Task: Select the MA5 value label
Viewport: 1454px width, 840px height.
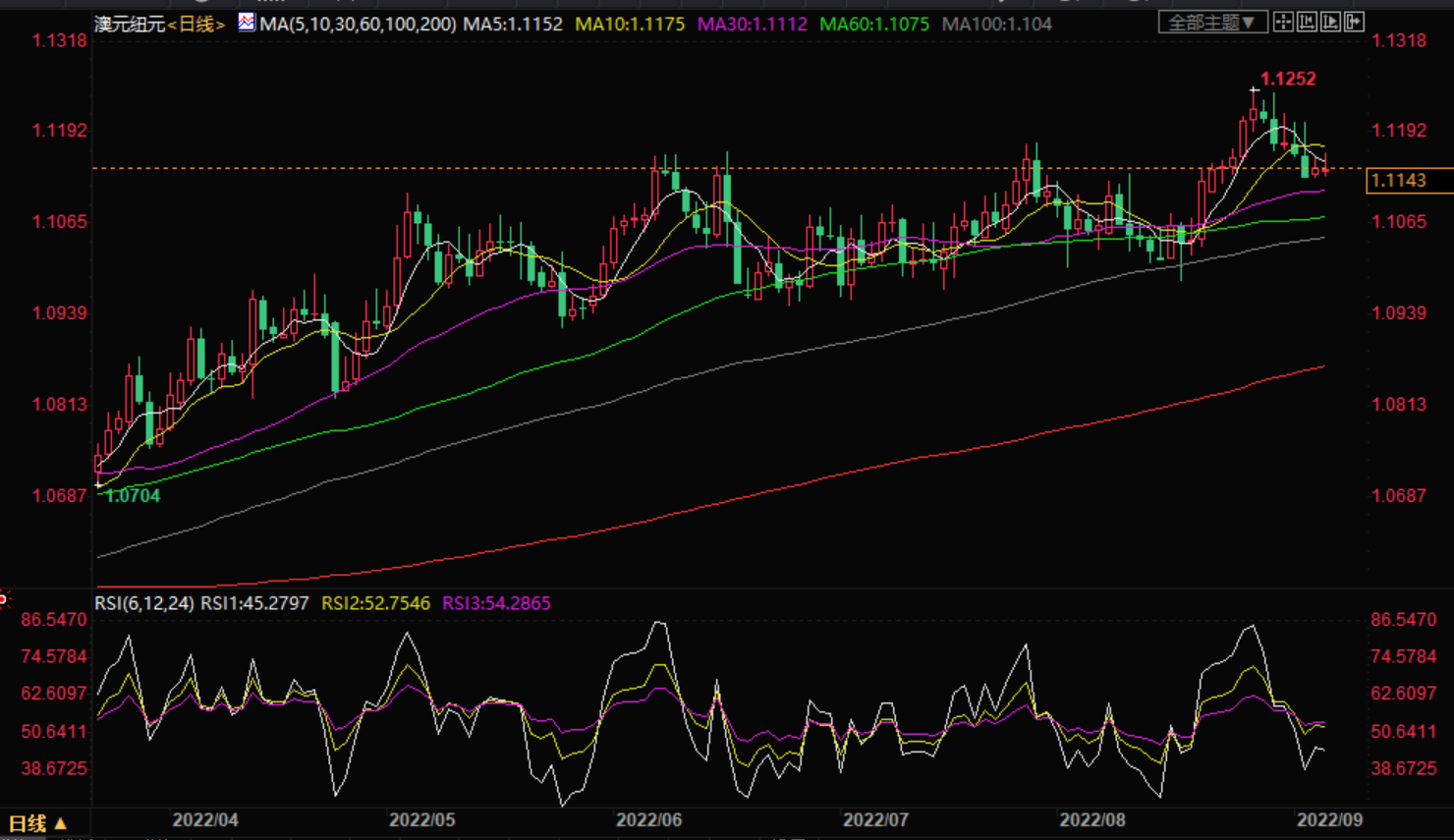Action: coord(513,24)
